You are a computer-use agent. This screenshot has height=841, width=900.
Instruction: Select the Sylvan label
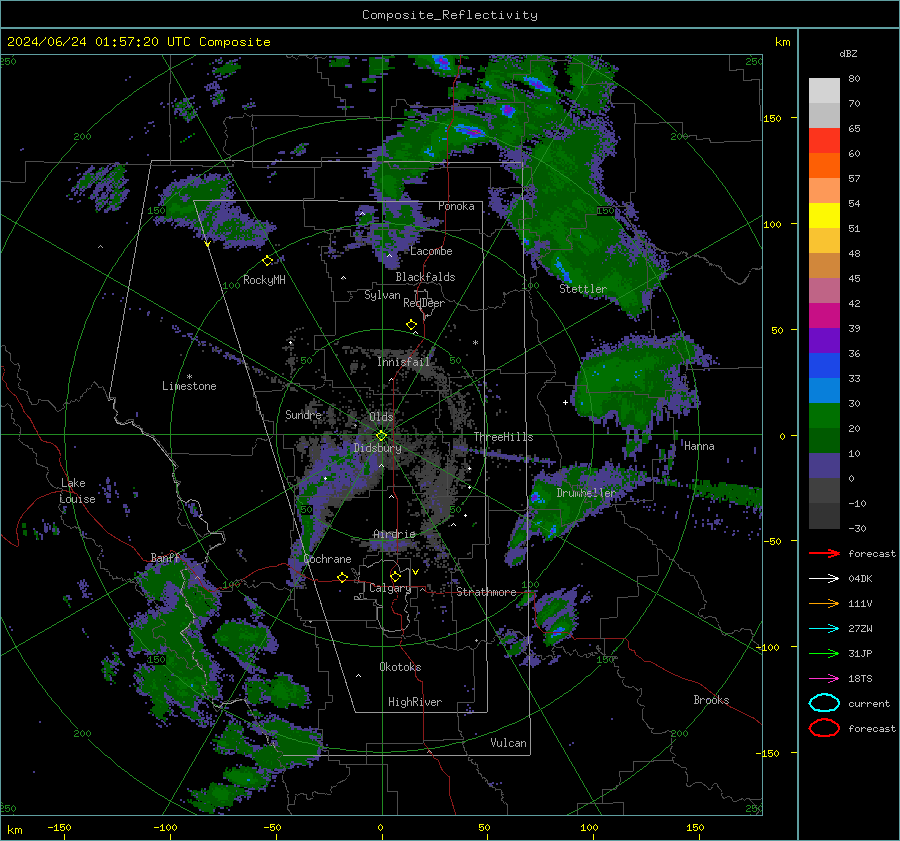[x=382, y=295]
